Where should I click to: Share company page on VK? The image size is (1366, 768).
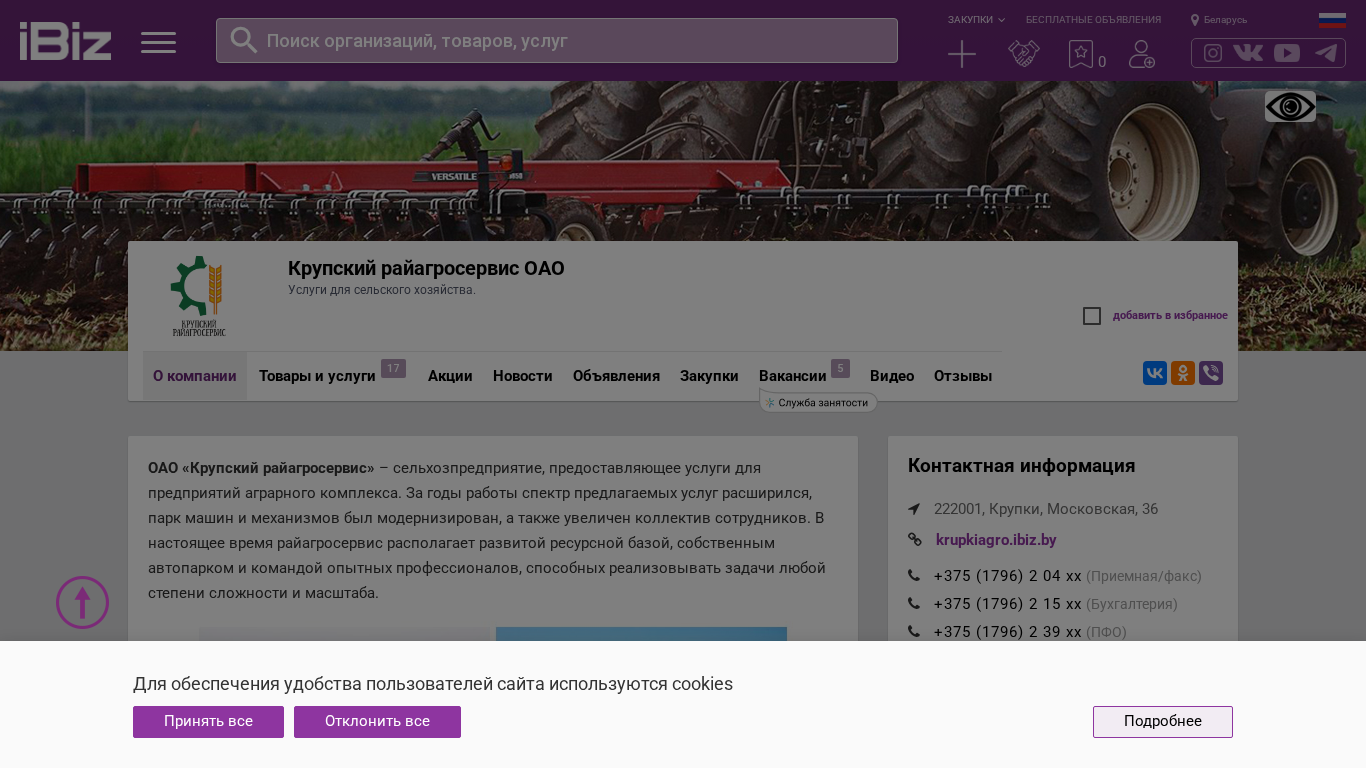[x=1155, y=373]
